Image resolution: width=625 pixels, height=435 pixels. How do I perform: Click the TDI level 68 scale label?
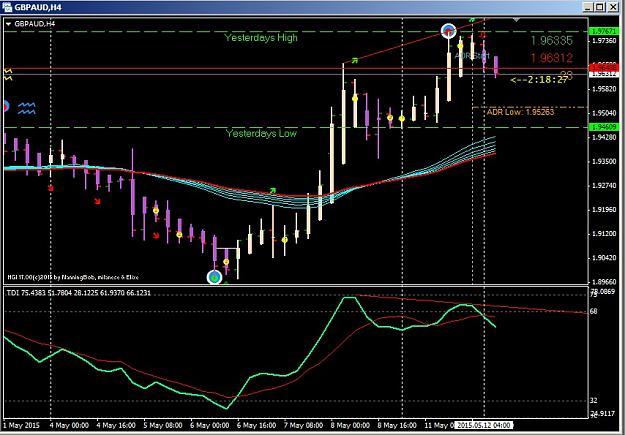point(594,311)
